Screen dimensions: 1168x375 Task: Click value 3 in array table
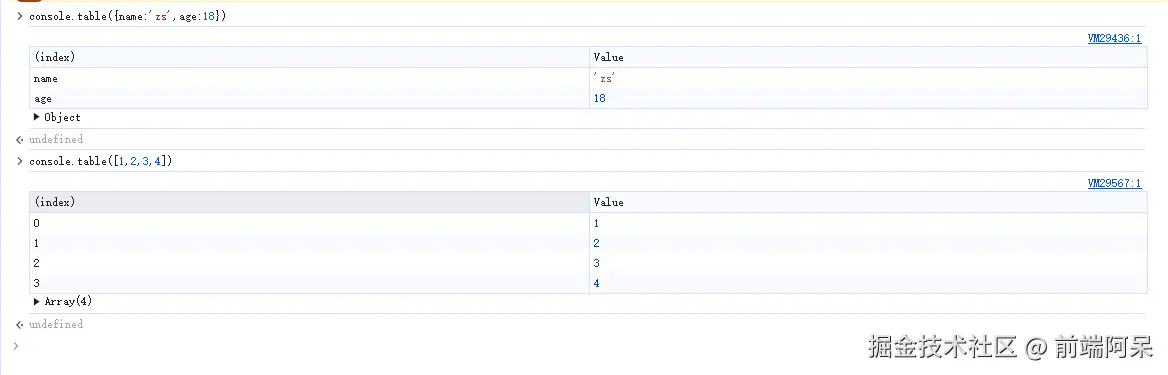pos(868,263)
